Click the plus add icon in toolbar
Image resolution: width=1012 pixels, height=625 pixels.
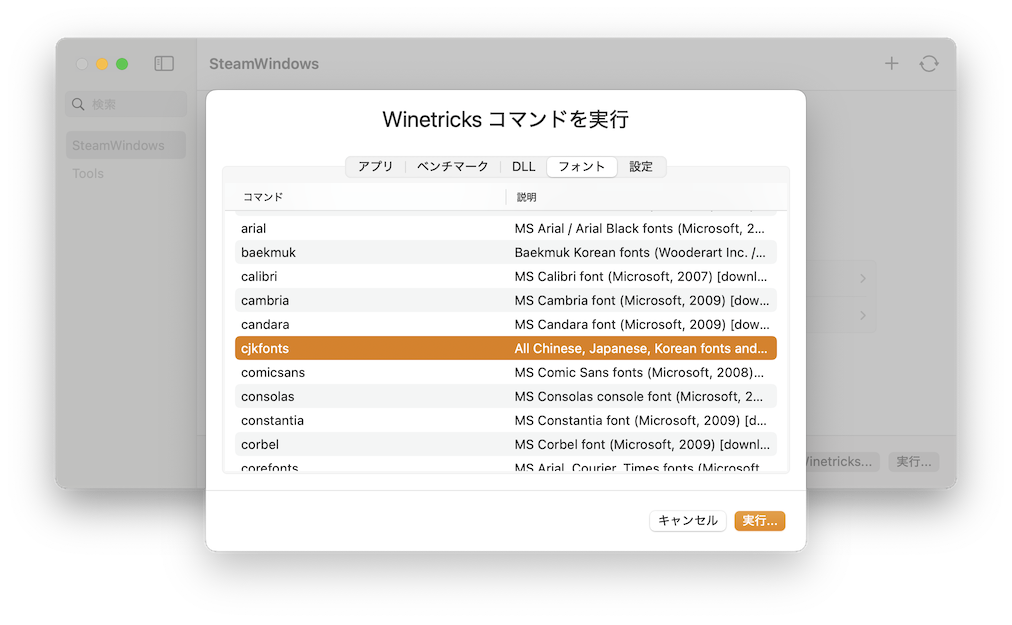pos(891,63)
